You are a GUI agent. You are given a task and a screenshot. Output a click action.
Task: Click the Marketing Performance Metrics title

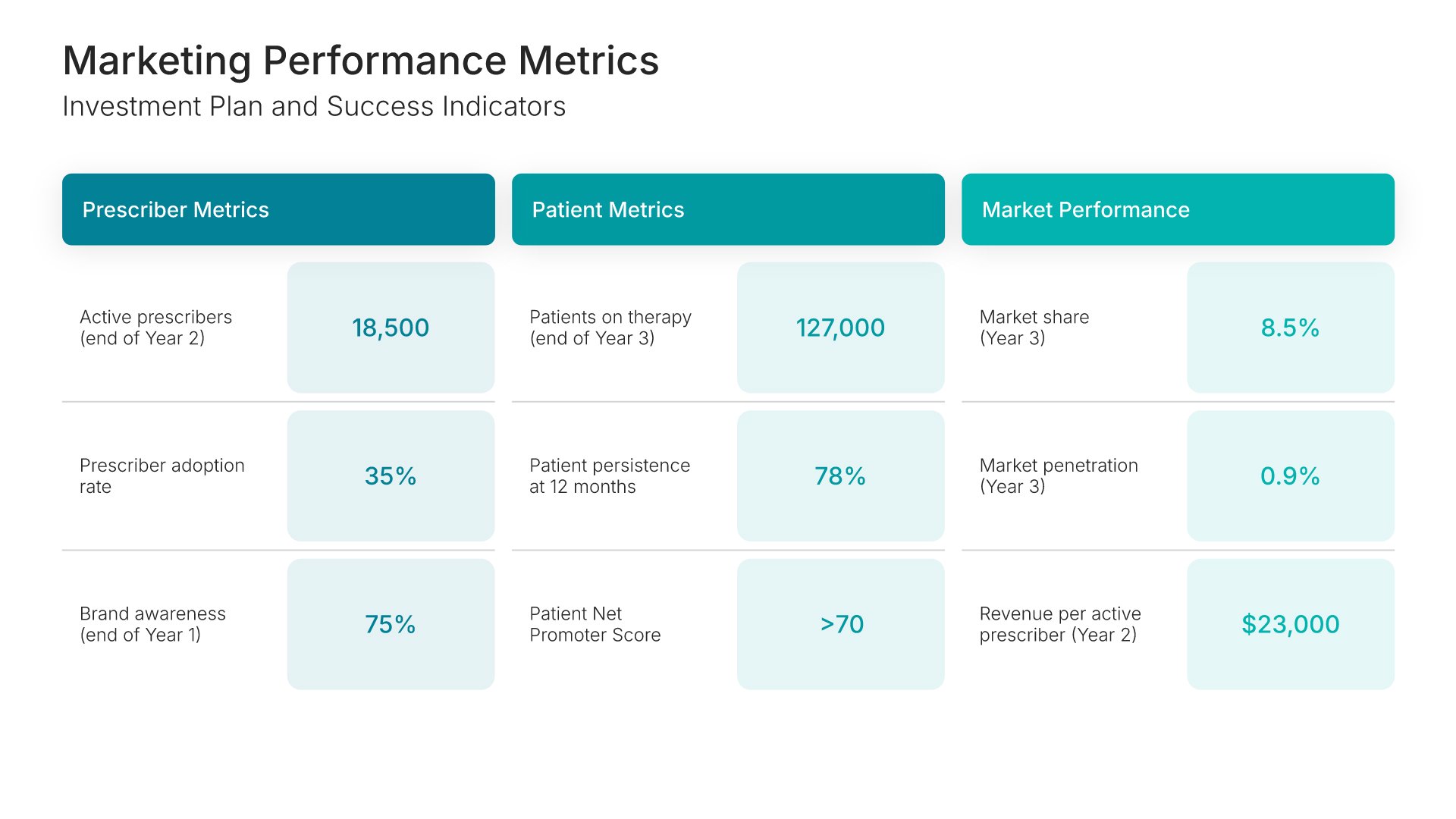click(360, 61)
